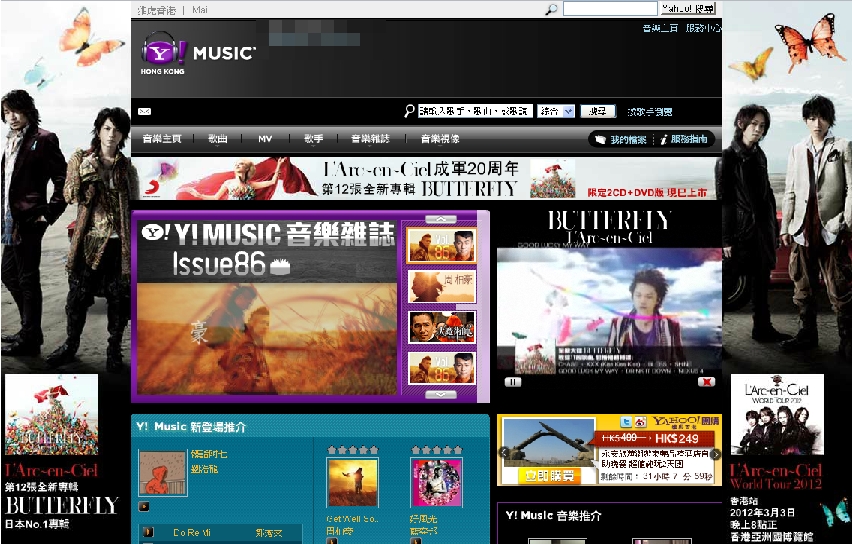Click the magnifier icon beside the music search box

point(409,111)
